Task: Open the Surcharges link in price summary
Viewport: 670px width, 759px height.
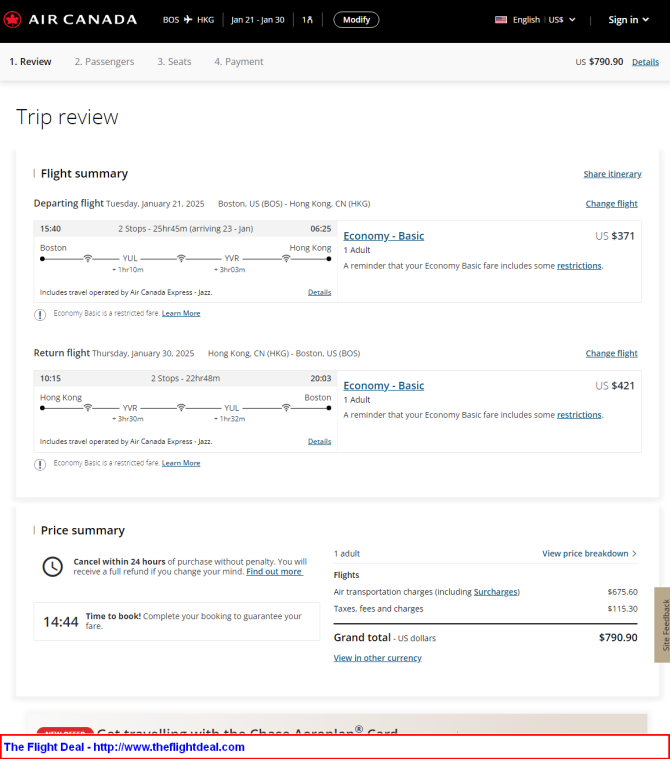Action: point(495,592)
